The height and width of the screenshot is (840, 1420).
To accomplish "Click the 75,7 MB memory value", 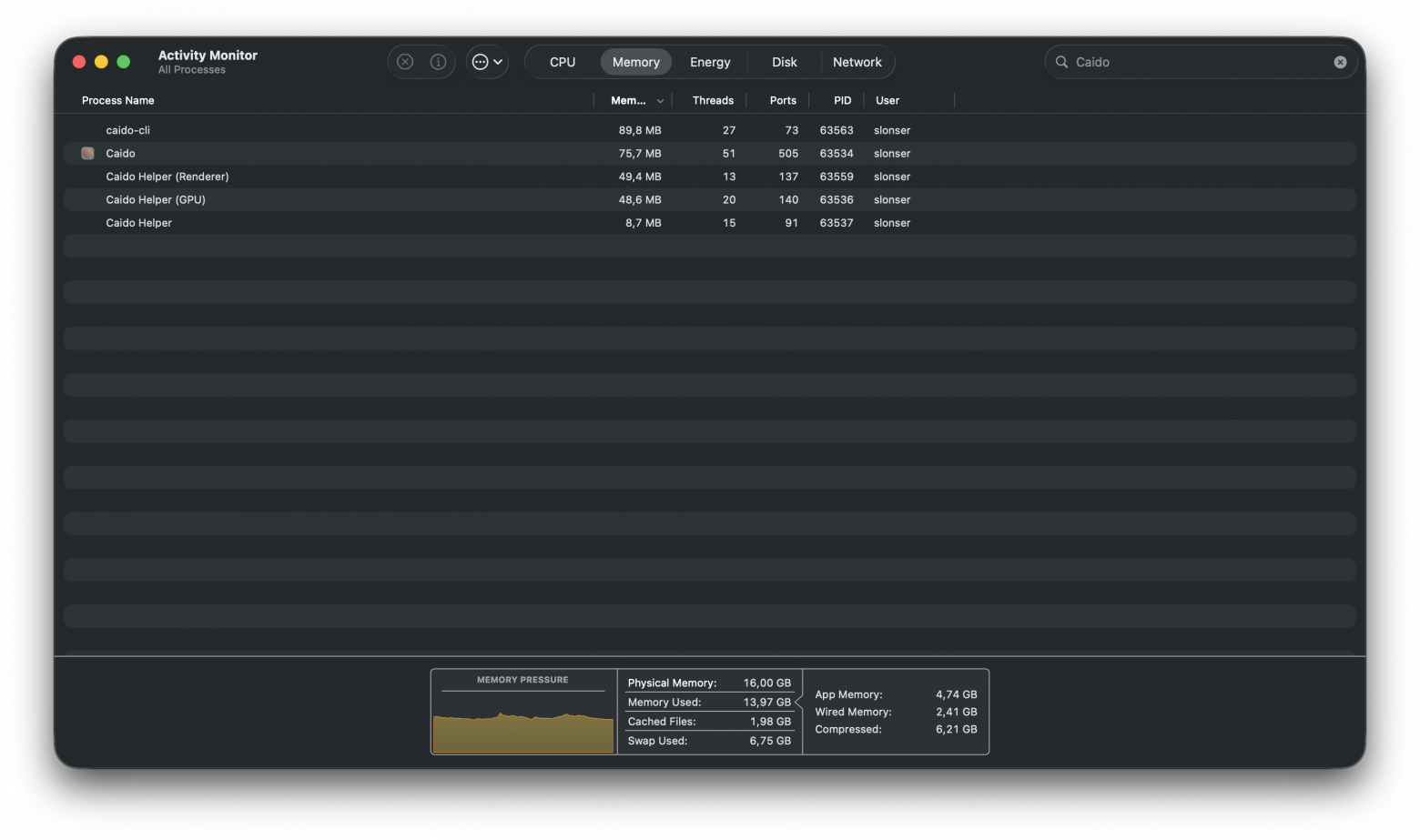I will (640, 154).
